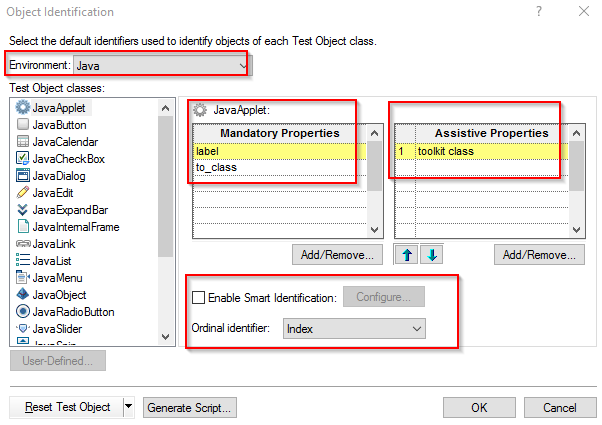Select the JavaMenu class text

[x=58, y=278]
